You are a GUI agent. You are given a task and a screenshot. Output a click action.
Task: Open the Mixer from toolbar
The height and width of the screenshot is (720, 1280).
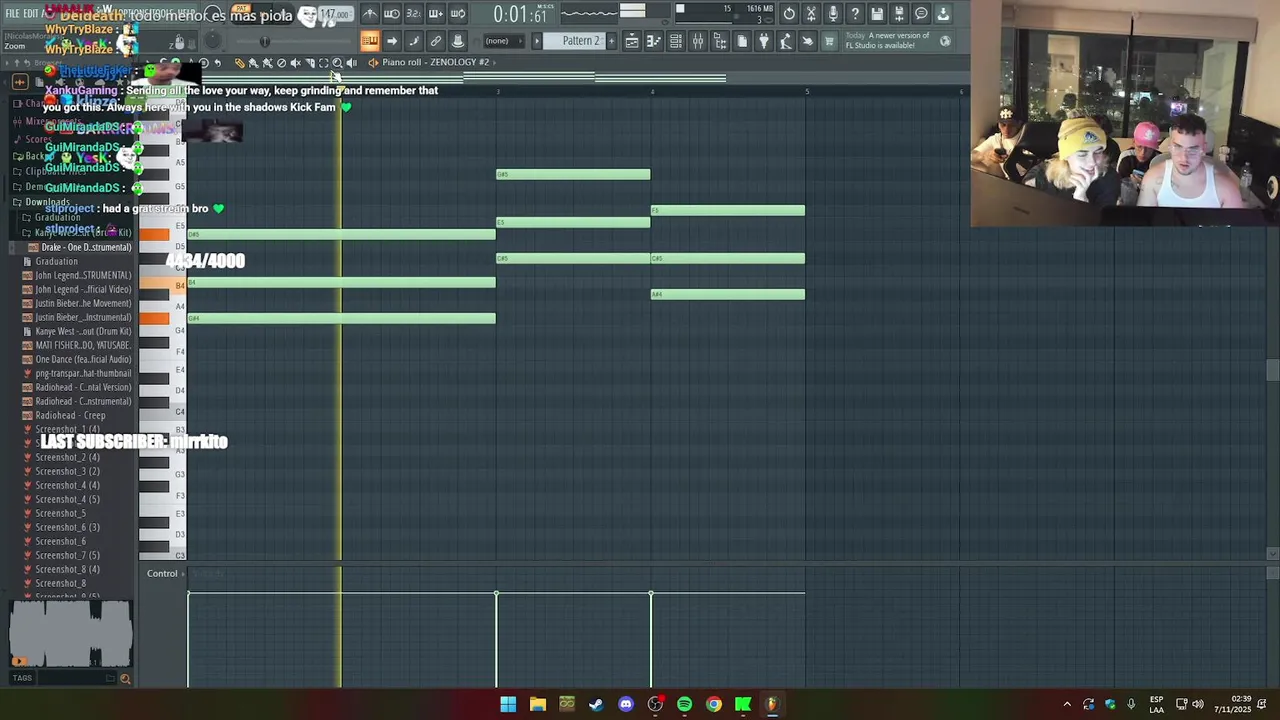point(698,41)
